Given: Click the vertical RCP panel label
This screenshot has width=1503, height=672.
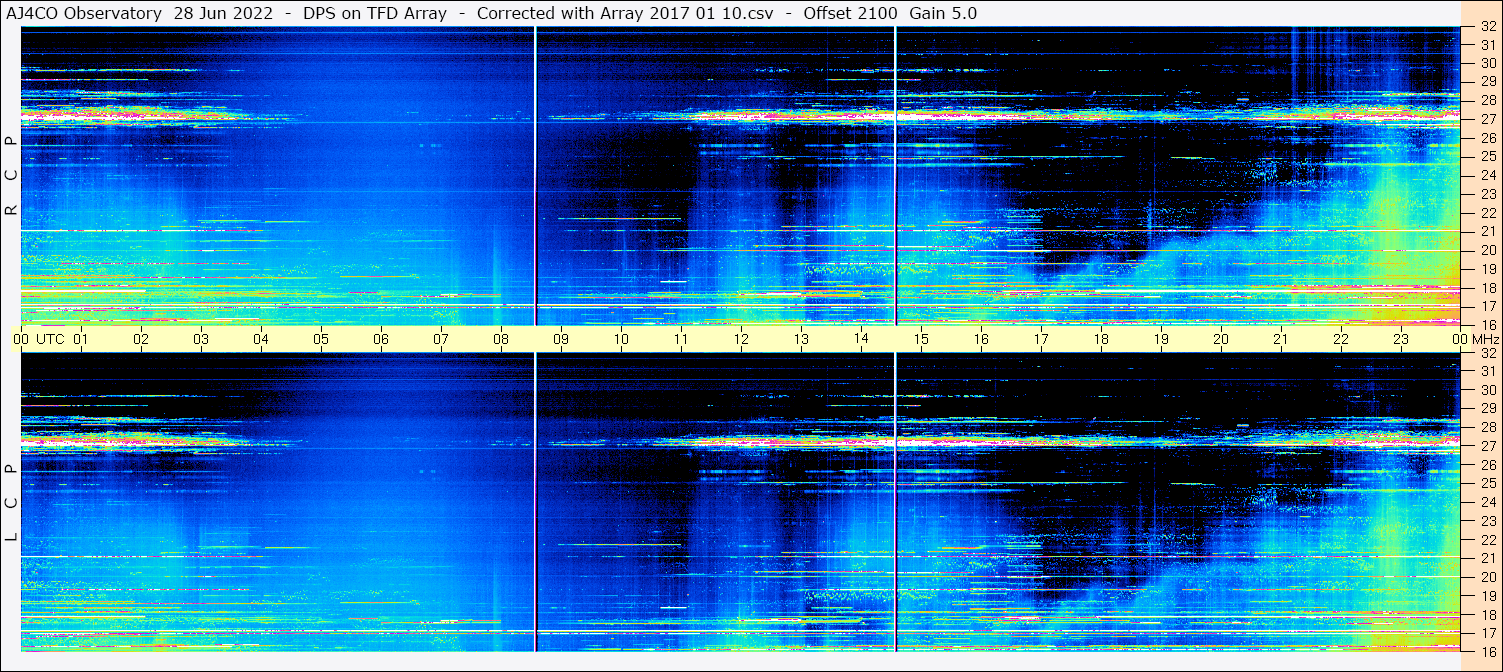Looking at the screenshot, I should 11,176.
